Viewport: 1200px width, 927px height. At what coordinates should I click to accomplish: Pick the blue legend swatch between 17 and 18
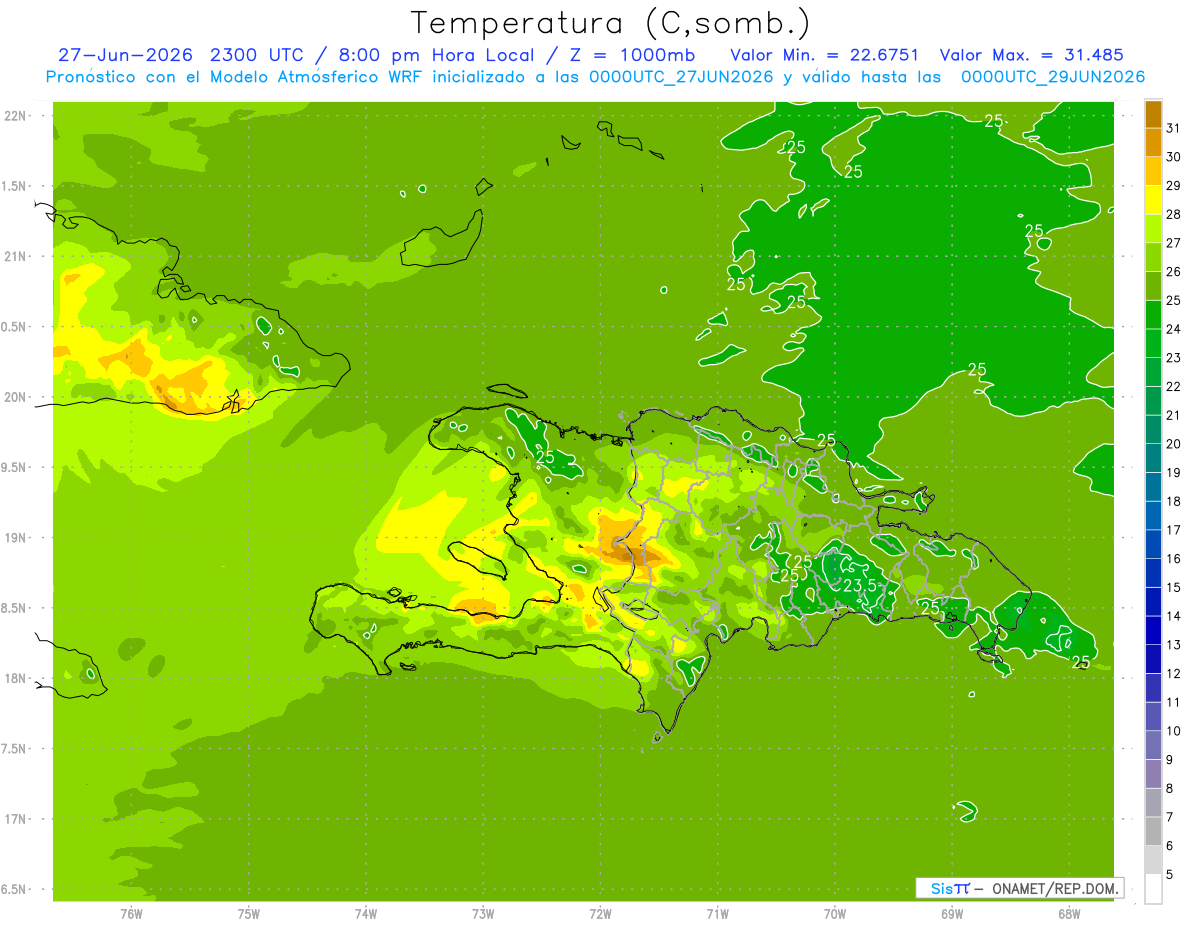click(x=1153, y=515)
